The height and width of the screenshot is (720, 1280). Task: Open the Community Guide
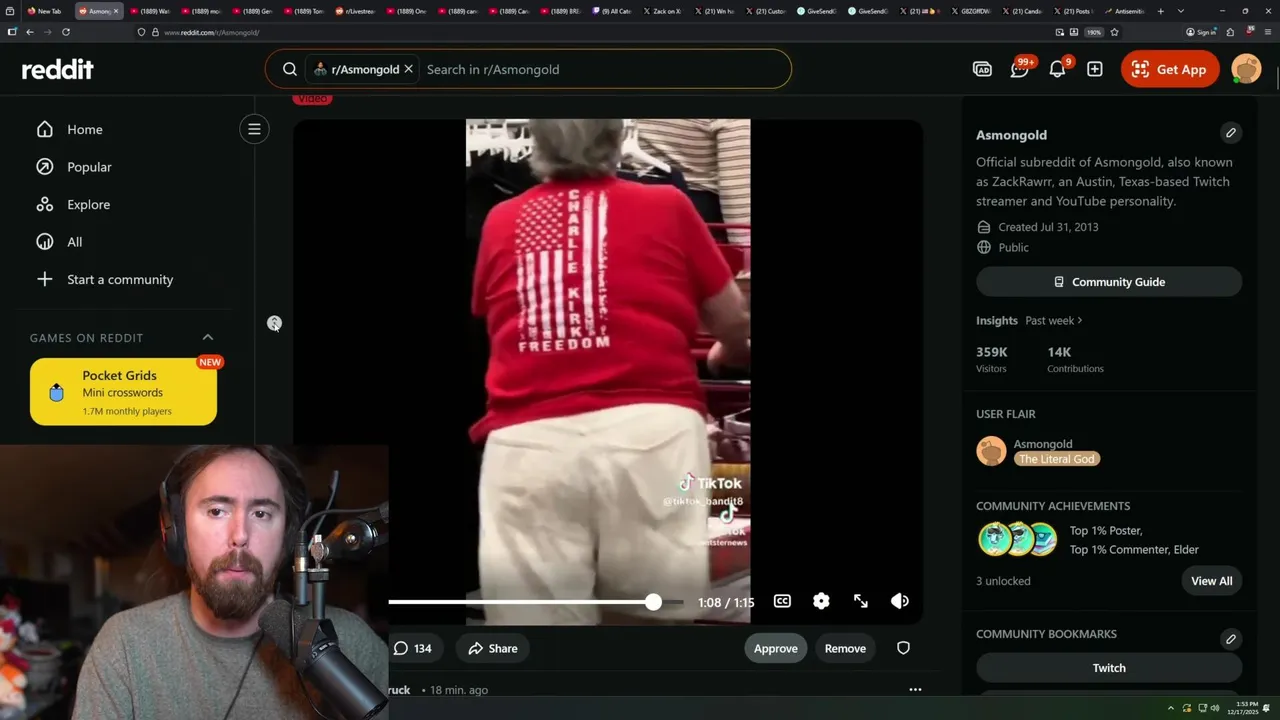point(1109,282)
